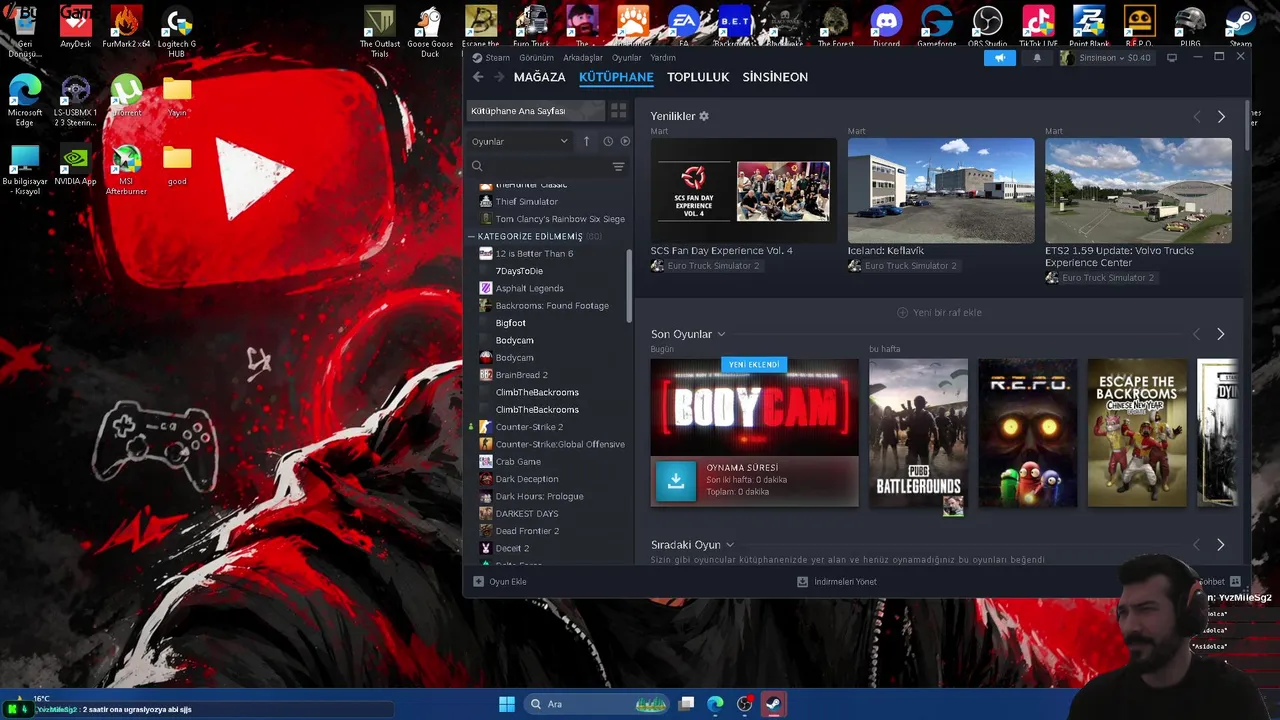
Task: Open the Discord desktop shortcut
Action: [886, 27]
